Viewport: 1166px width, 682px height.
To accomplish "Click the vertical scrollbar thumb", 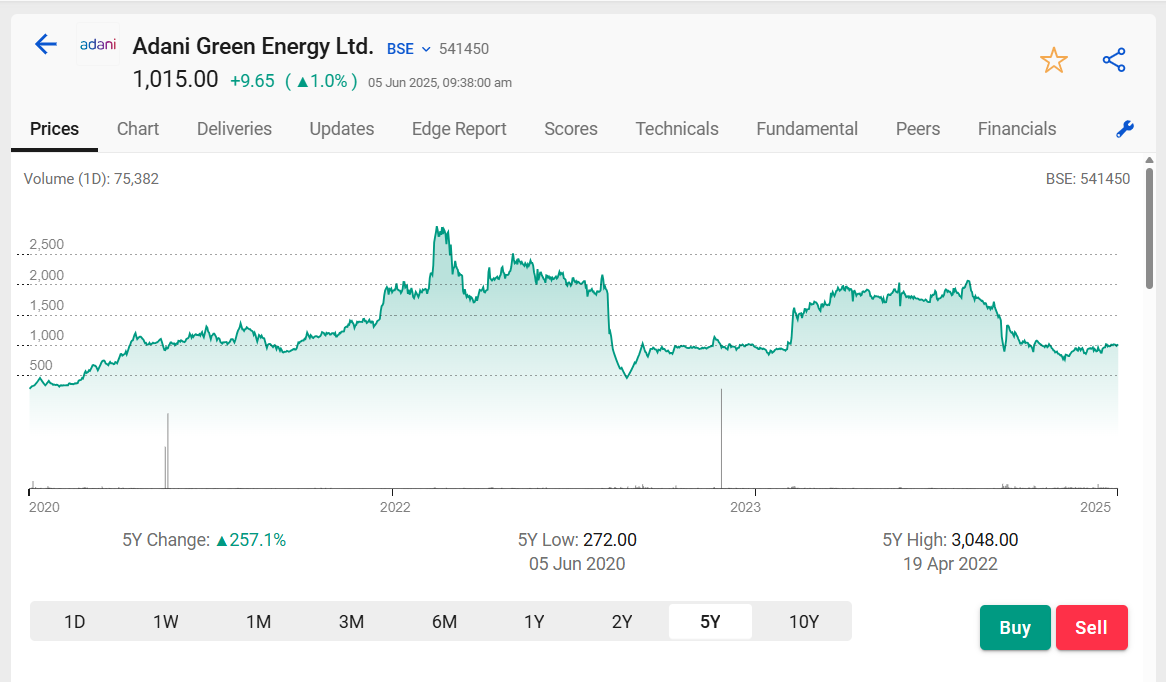I will pyautogui.click(x=1150, y=228).
